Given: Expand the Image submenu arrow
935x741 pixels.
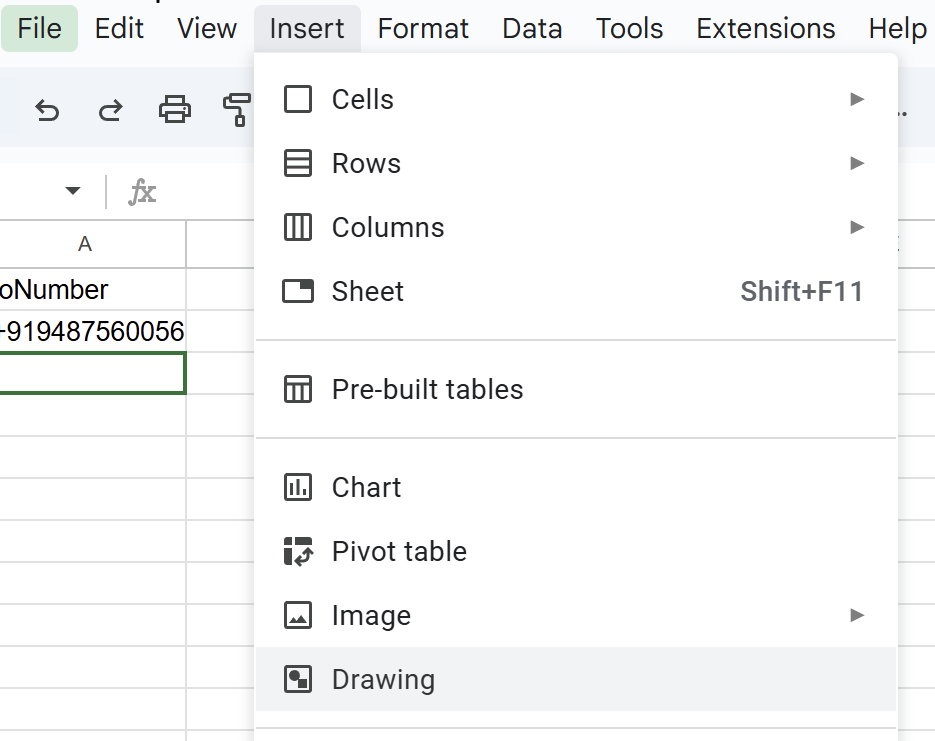Looking at the screenshot, I should point(857,615).
